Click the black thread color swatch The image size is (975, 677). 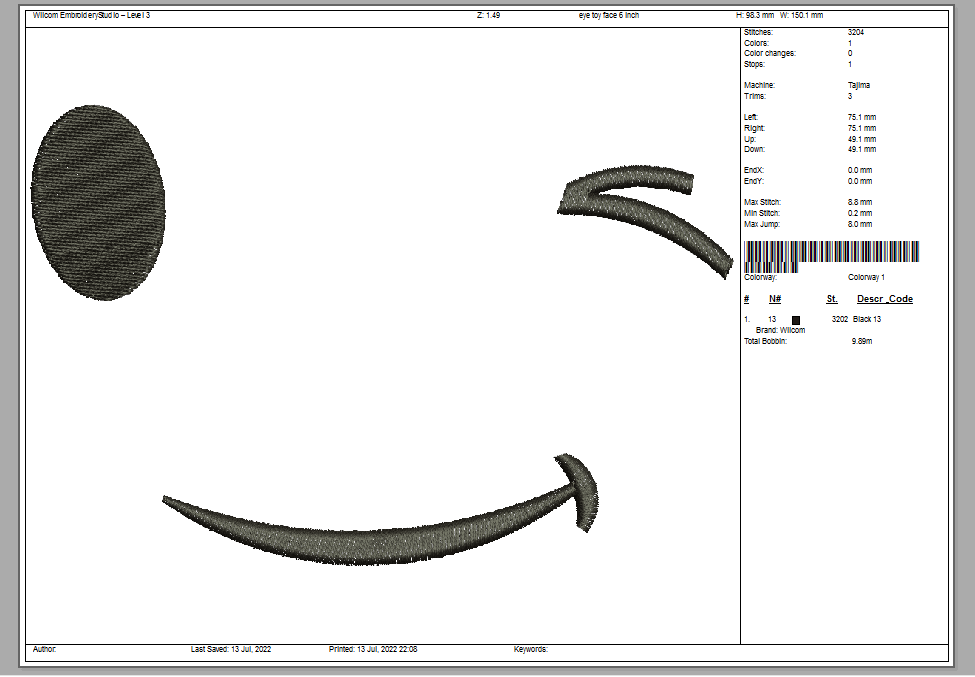(796, 320)
